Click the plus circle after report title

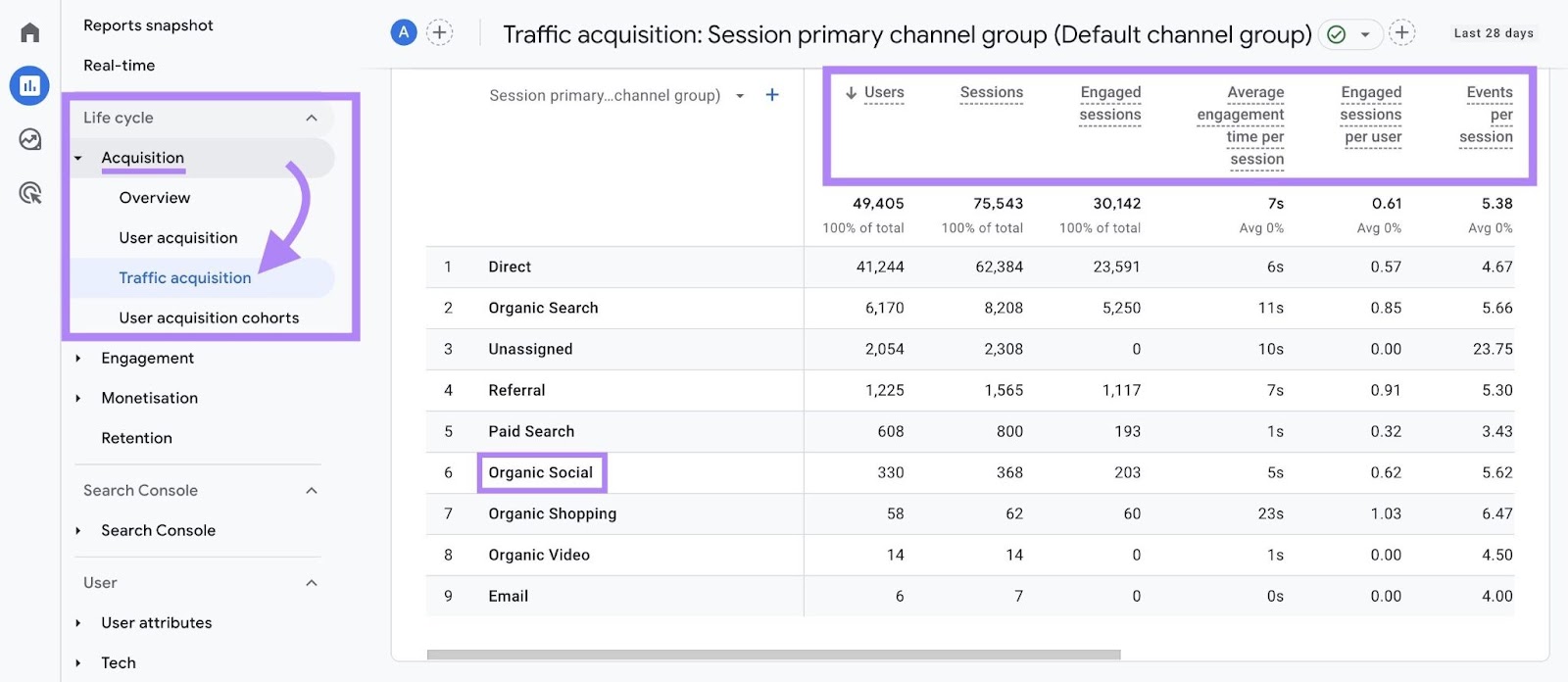(x=1402, y=33)
